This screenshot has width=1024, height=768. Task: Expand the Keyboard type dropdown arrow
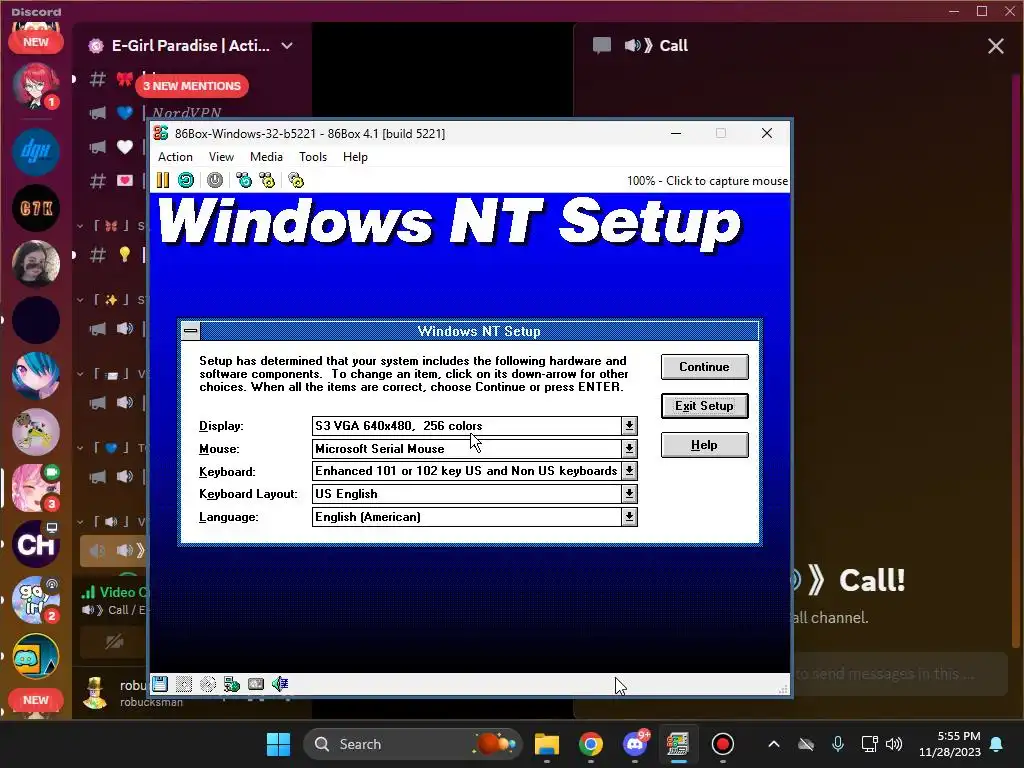point(629,471)
